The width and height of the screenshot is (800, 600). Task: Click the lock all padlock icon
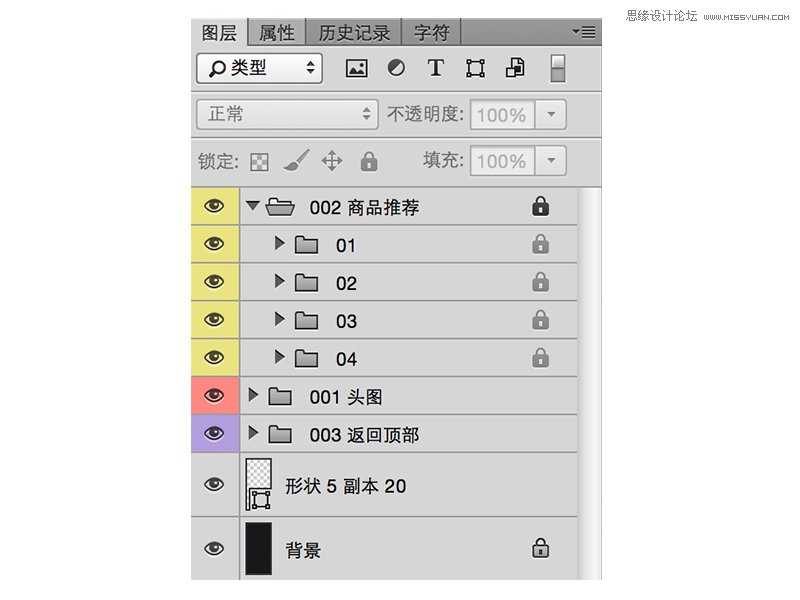pos(369,161)
